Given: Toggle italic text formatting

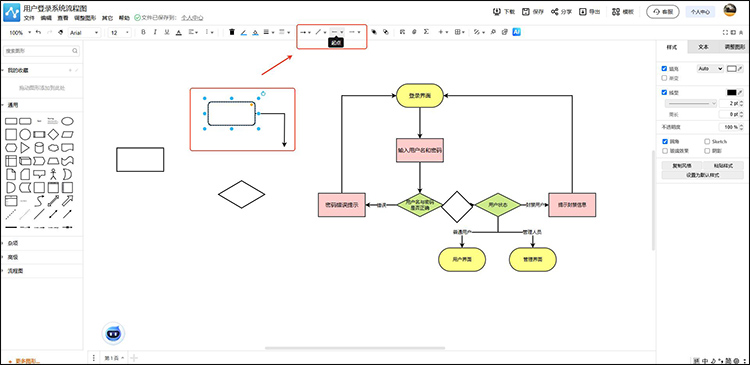Looking at the screenshot, I should (155, 32).
